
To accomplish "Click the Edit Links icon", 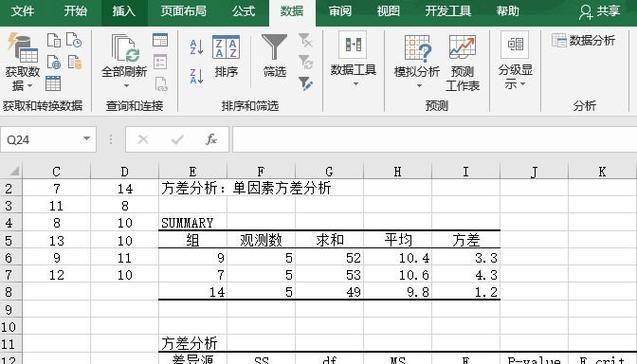I will pyautogui.click(x=161, y=84).
